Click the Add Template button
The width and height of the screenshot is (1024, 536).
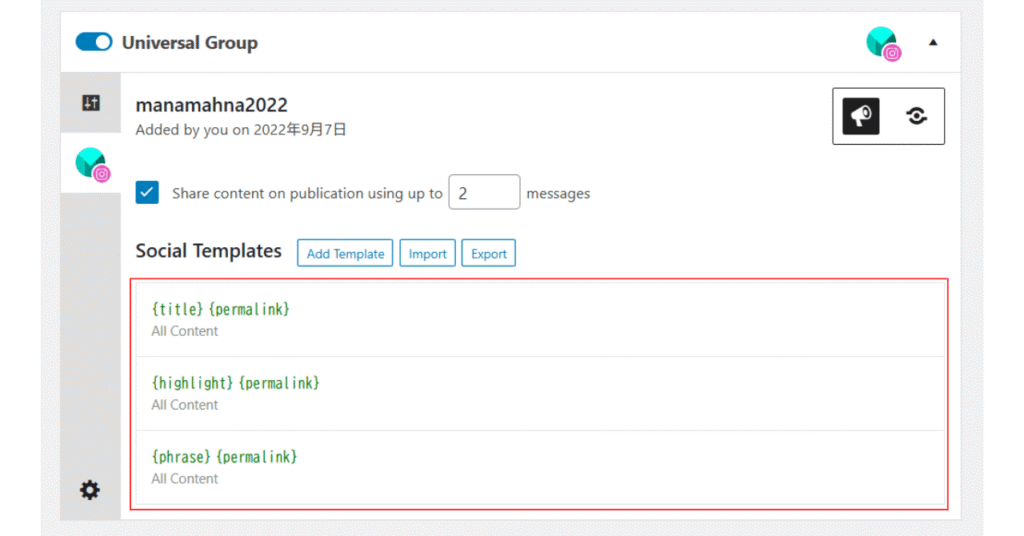pyautogui.click(x=345, y=253)
